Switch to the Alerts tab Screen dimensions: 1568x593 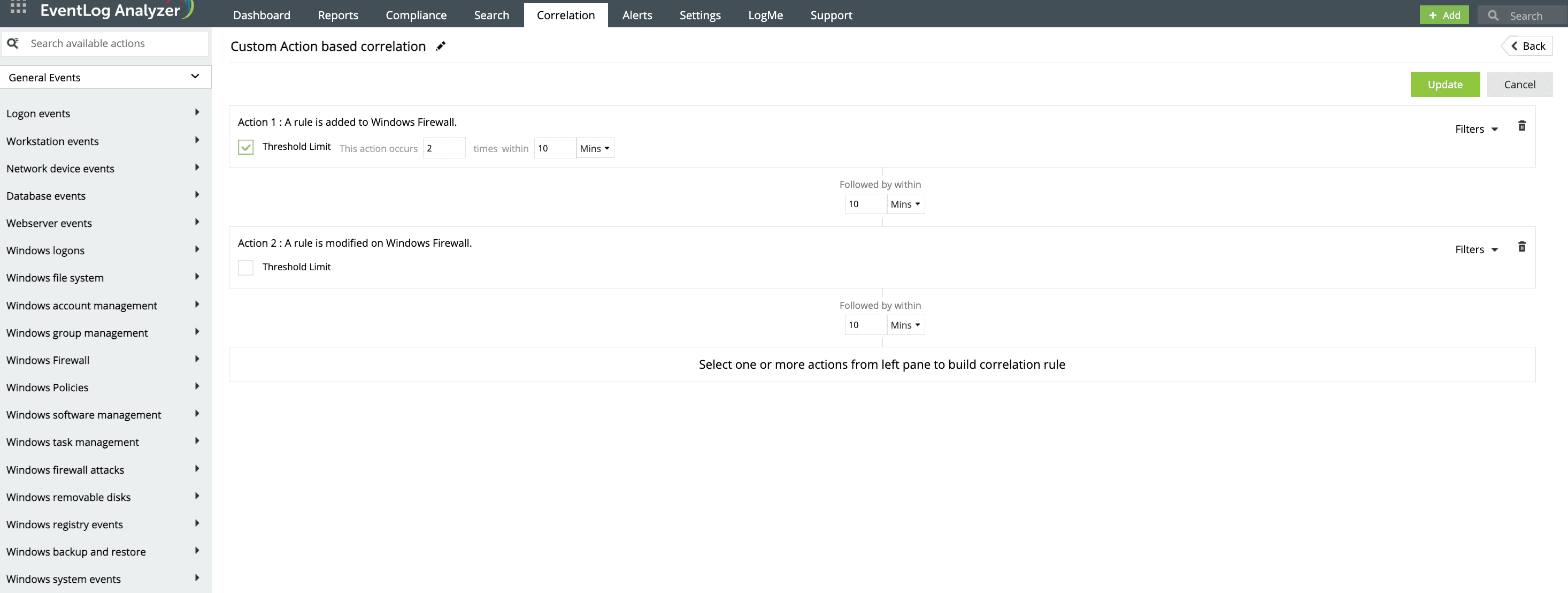coord(637,14)
